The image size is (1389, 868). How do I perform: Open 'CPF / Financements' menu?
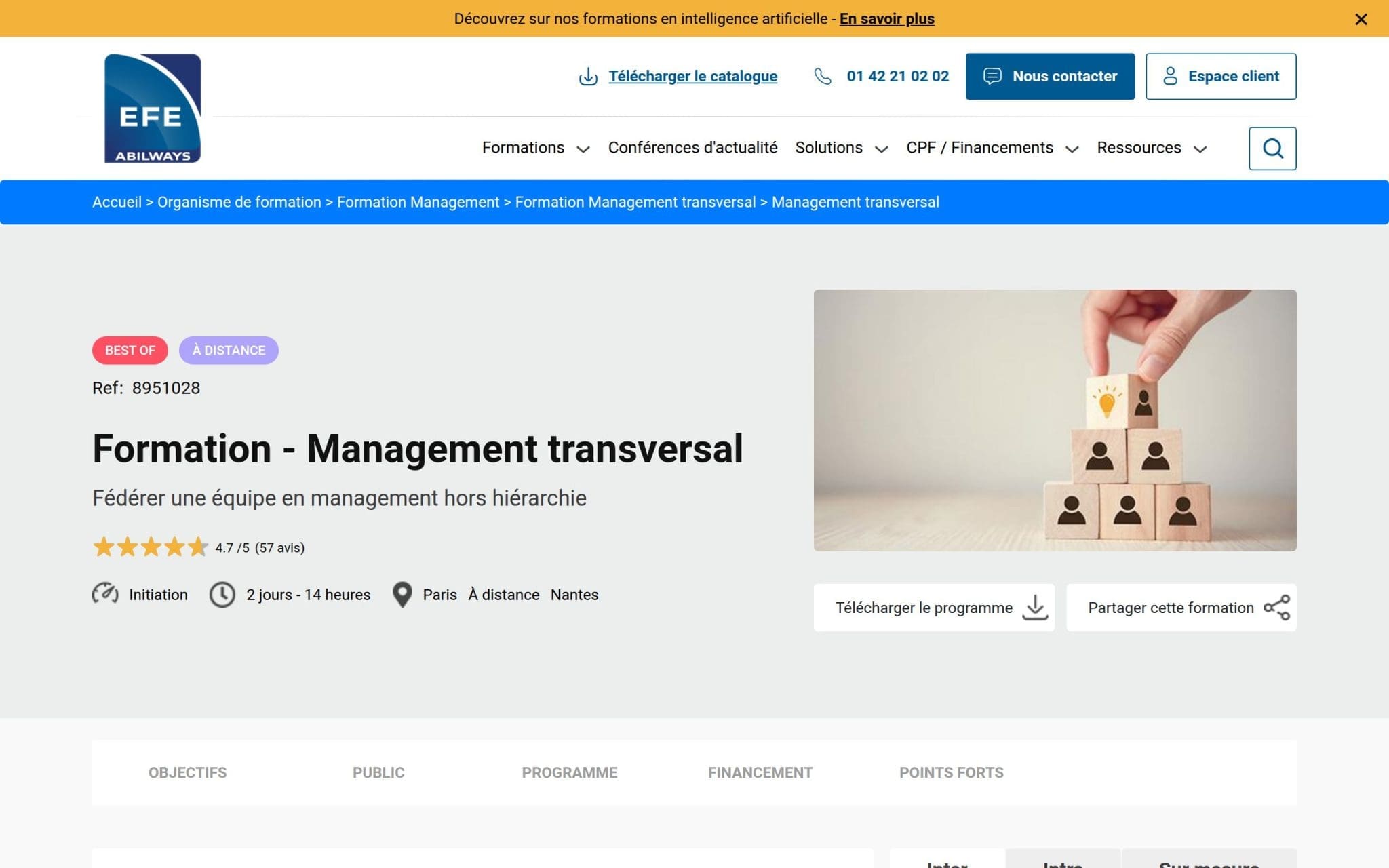coord(979,148)
